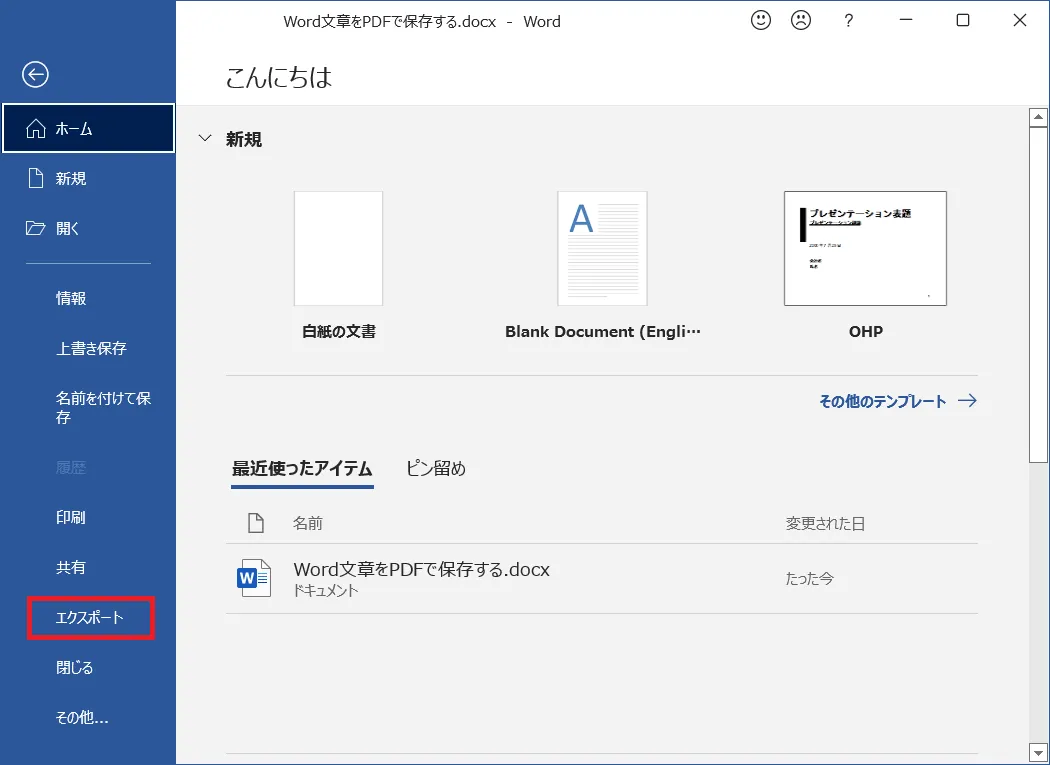1050x765 pixels.
Task: Open help with the question mark icon
Action: pyautogui.click(x=848, y=21)
